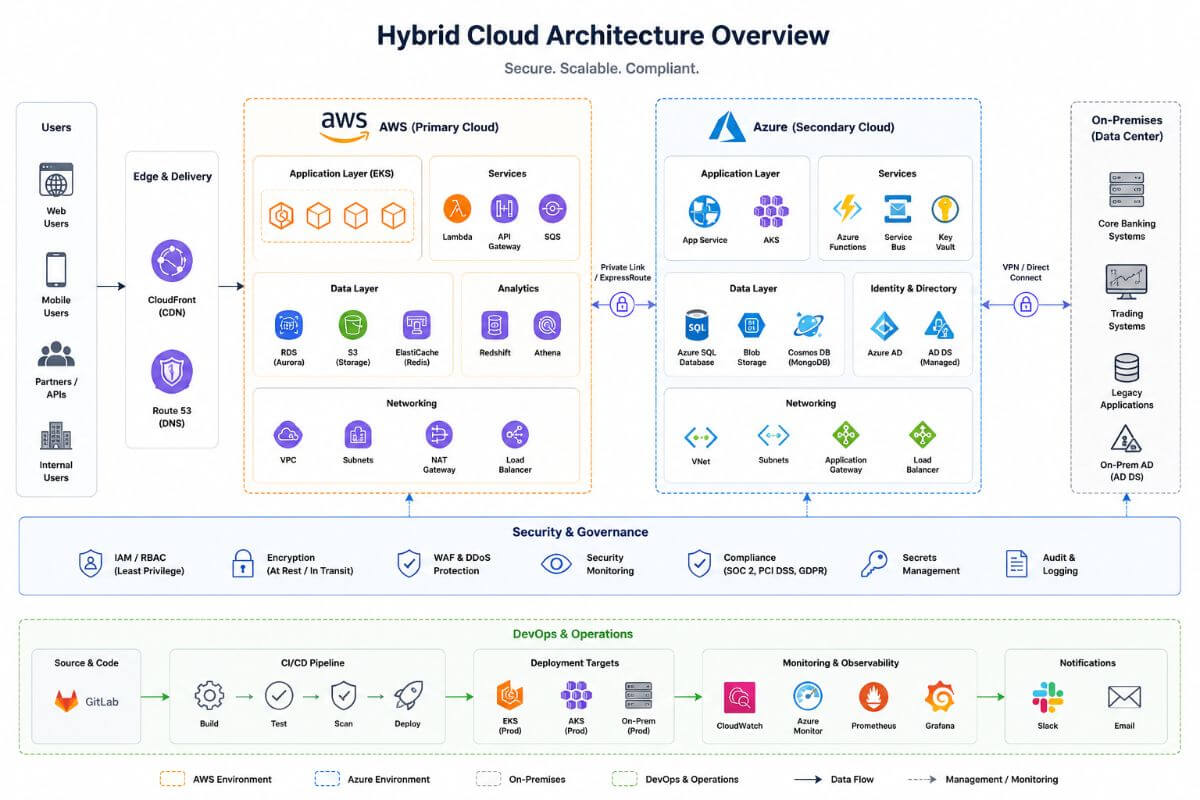Click the AWS Environment legend swatch
This screenshot has width=1200, height=800.
tap(174, 779)
